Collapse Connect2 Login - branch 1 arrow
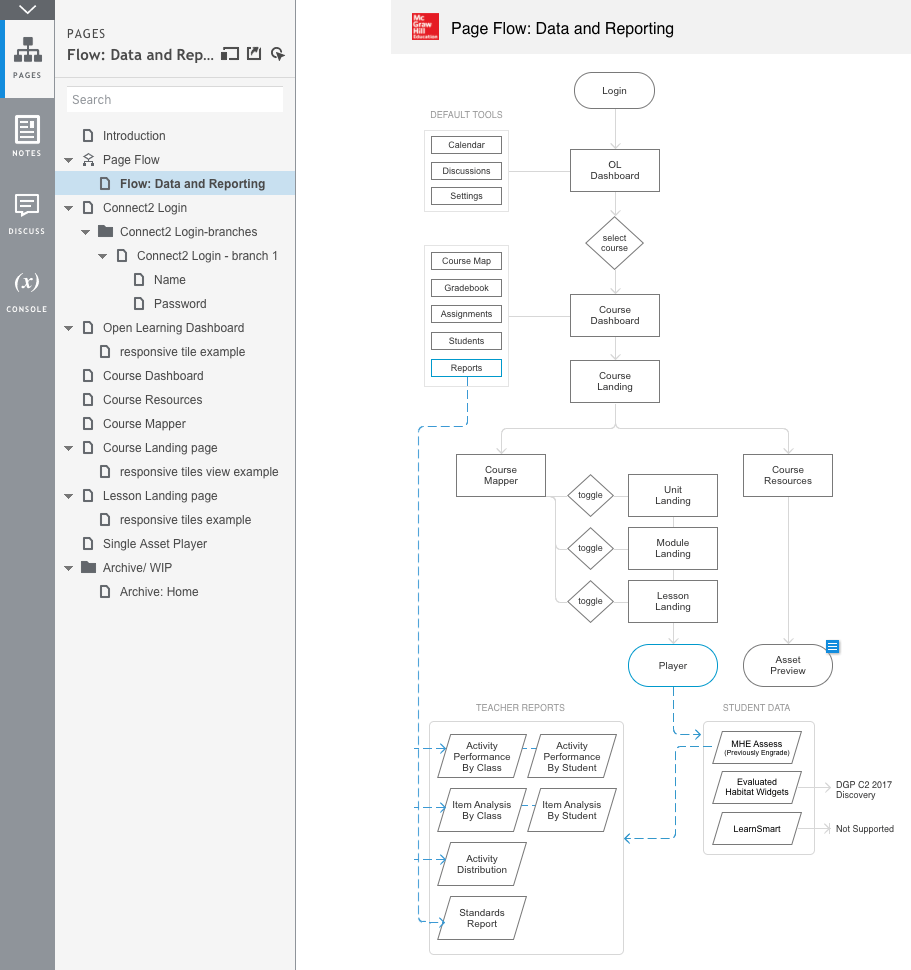 103,256
